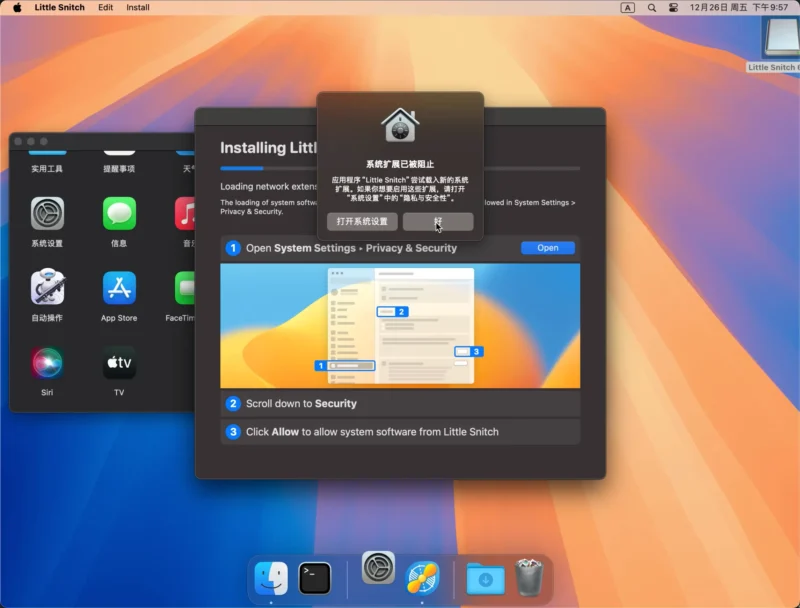Open the Little Snitch app menu
Screen dimensions: 800x608
60,7
